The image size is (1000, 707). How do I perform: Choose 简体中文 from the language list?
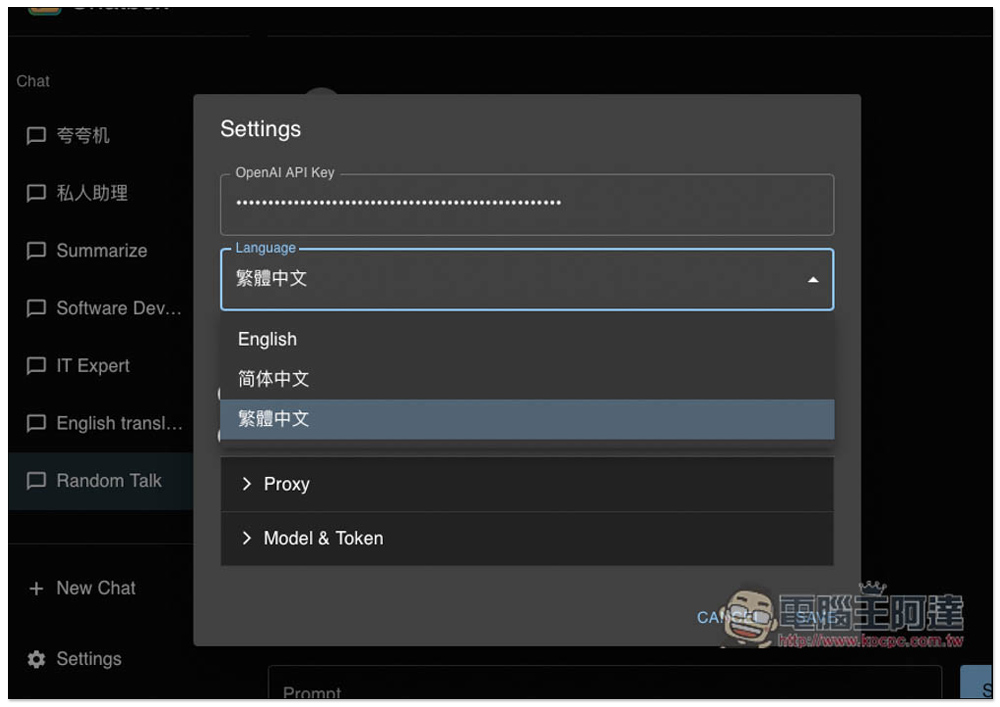pos(527,379)
